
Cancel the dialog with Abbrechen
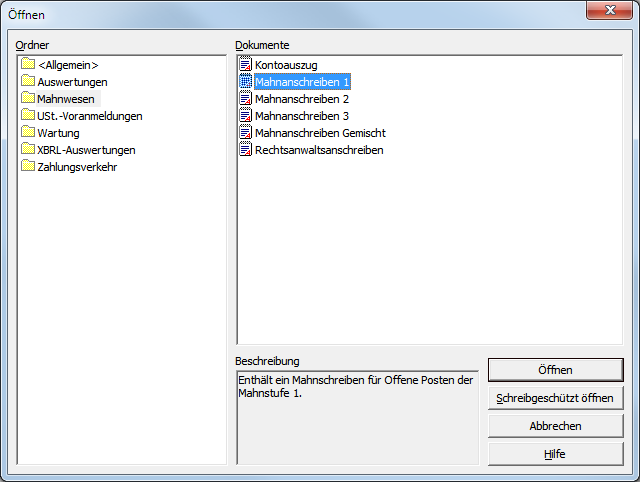tap(556, 426)
